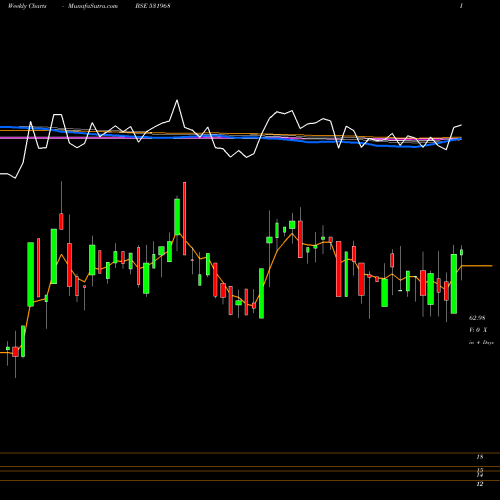The image size is (500, 500).
Task: Click the "MunafaSutra.com" source label
Action: [93, 6]
